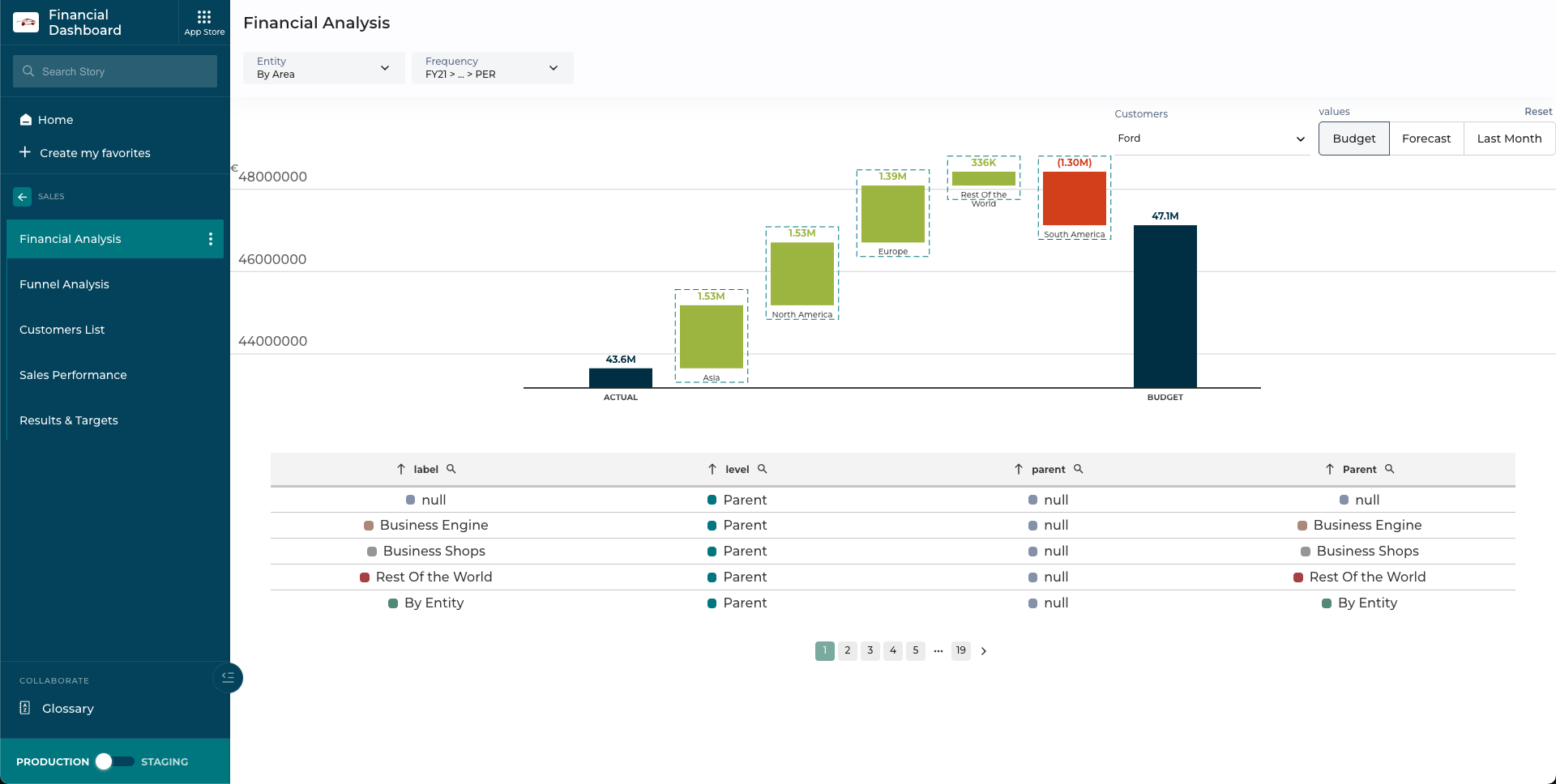Click the search icon on the label column

tap(451, 469)
